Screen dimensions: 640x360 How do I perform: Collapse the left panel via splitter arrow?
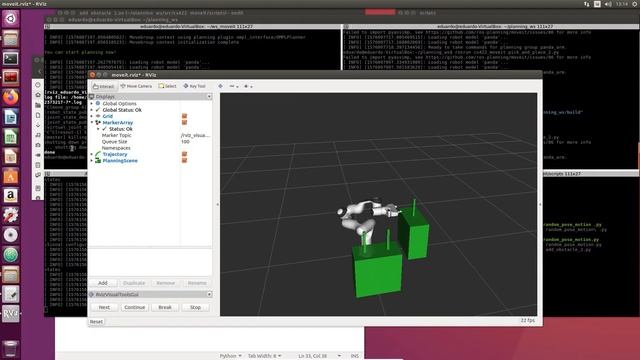coord(217,204)
